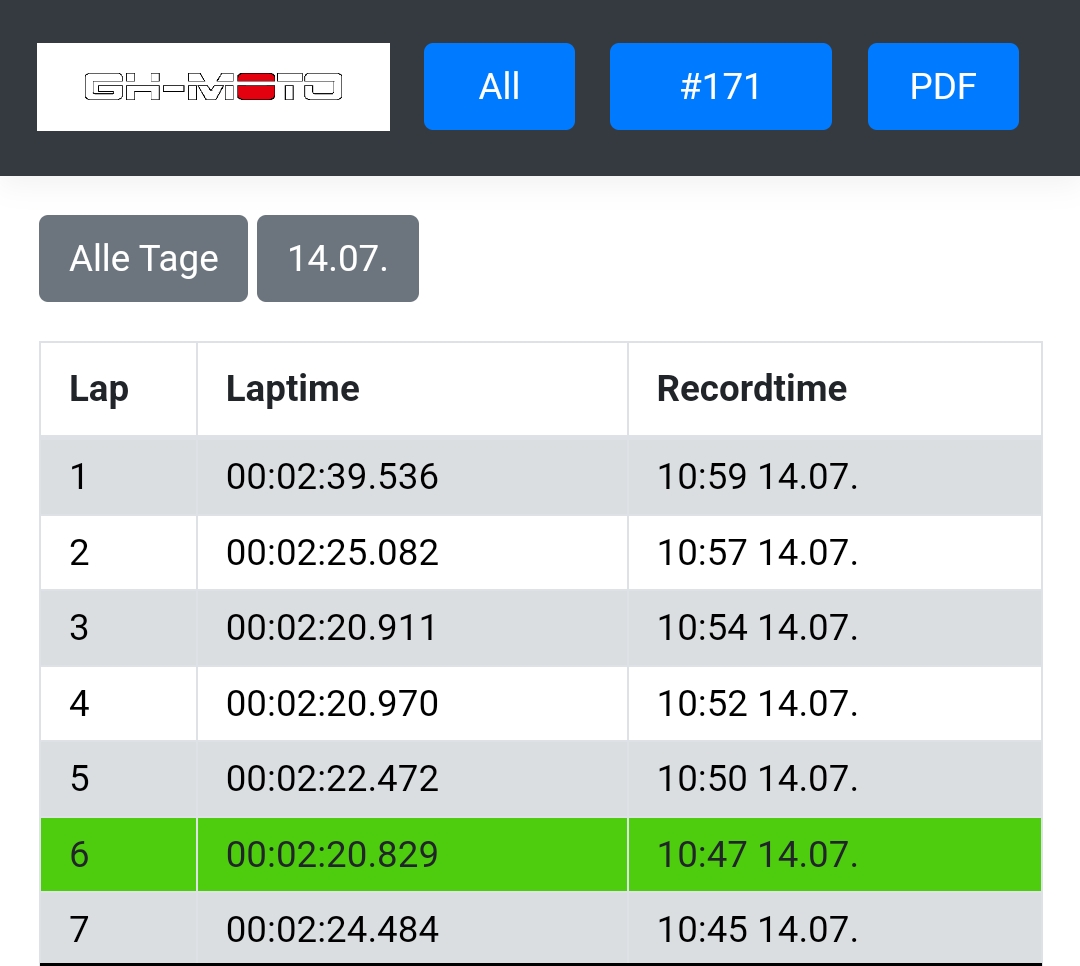The image size is (1080, 966).
Task: Select lap 1 laptime 00:02:39.536
Action: 332,477
